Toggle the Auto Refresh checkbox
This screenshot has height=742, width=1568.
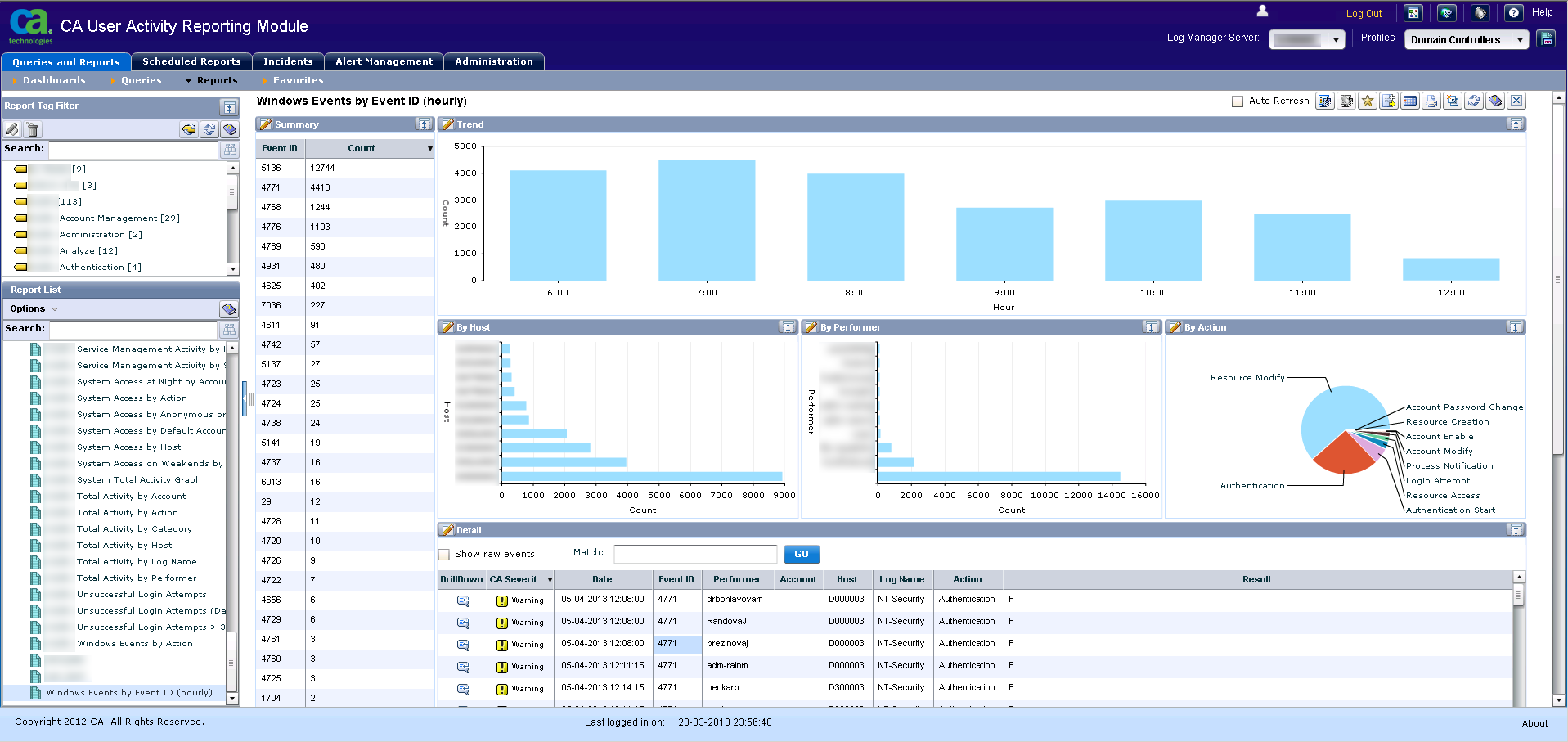(1238, 101)
